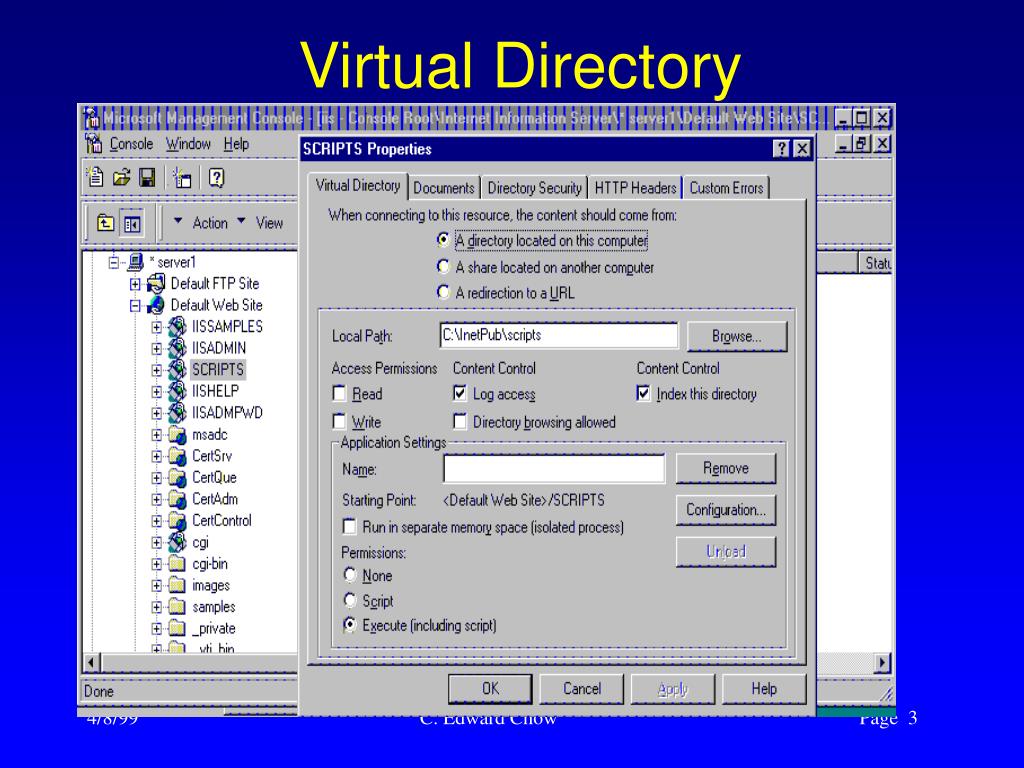Open the Console menu
Viewport: 1024px width, 768px height.
[x=131, y=144]
